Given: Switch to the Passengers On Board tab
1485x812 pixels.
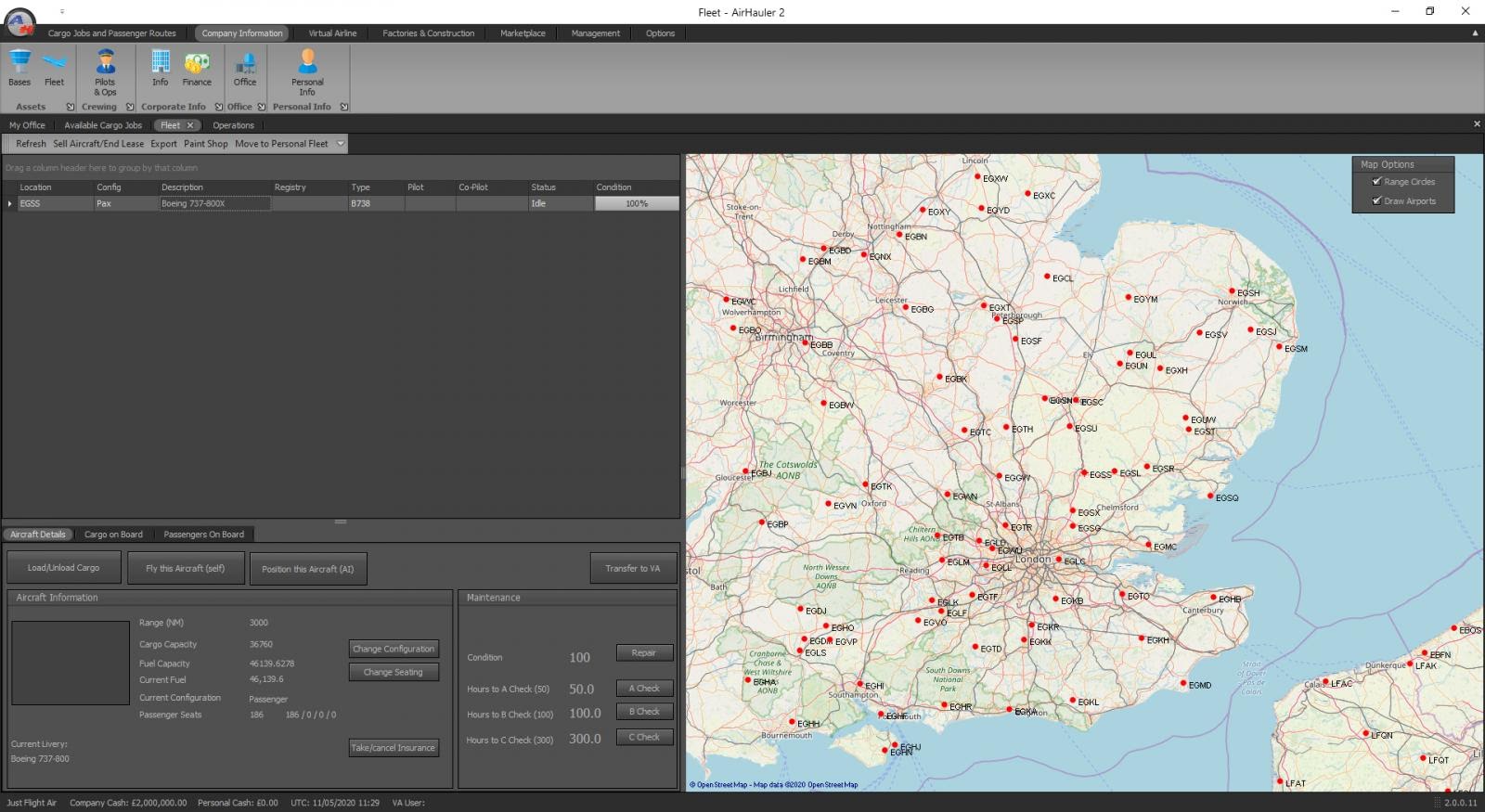Looking at the screenshot, I should pyautogui.click(x=203, y=535).
